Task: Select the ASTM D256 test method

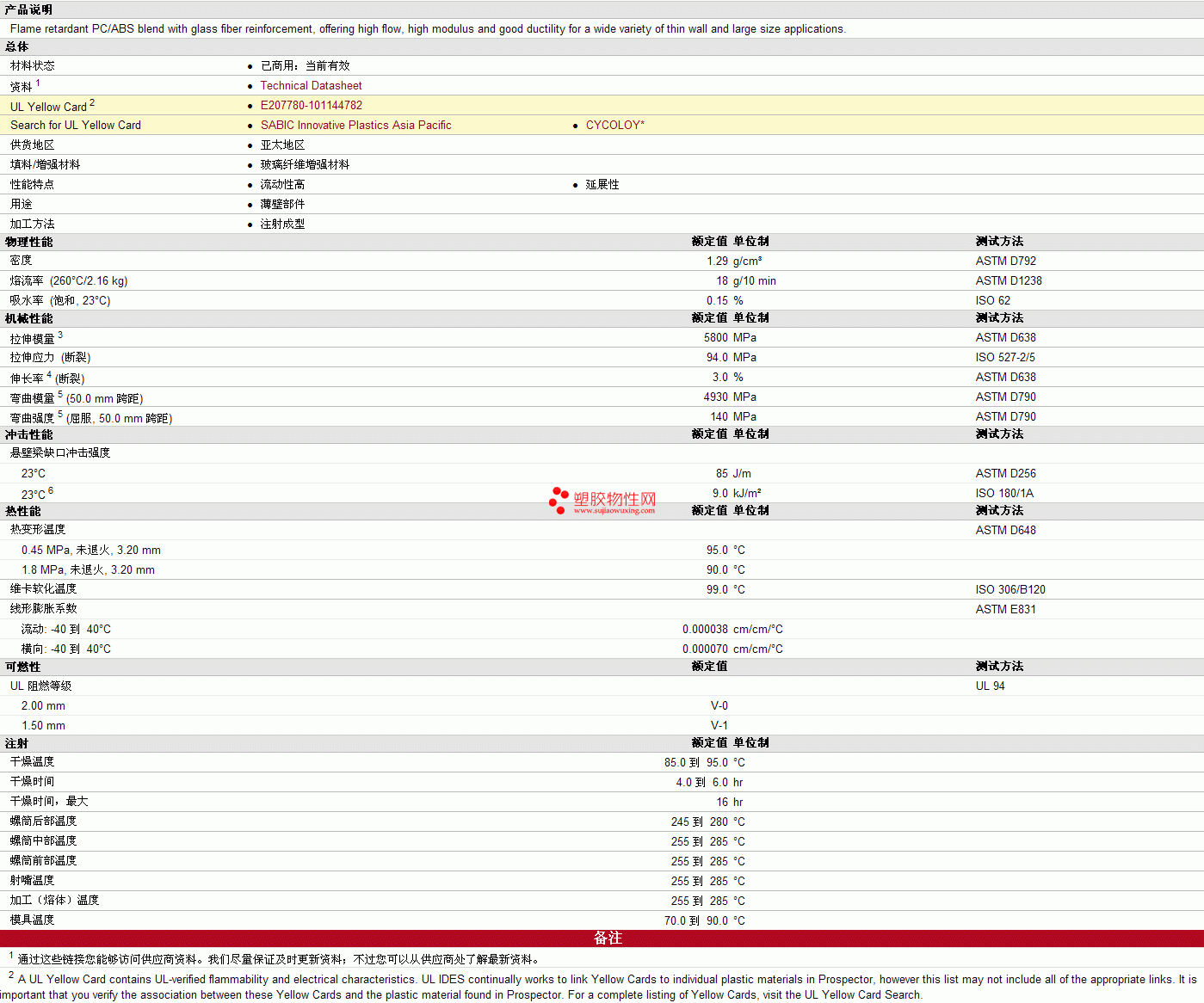Action: [x=1006, y=473]
